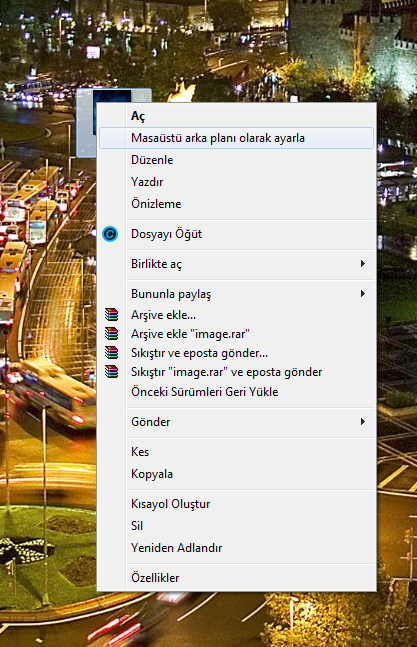Click WinRAR icon beside Sıkıştır "image.rar" ve eposta gönder
This screenshot has height=647, width=417.
click(x=111, y=372)
